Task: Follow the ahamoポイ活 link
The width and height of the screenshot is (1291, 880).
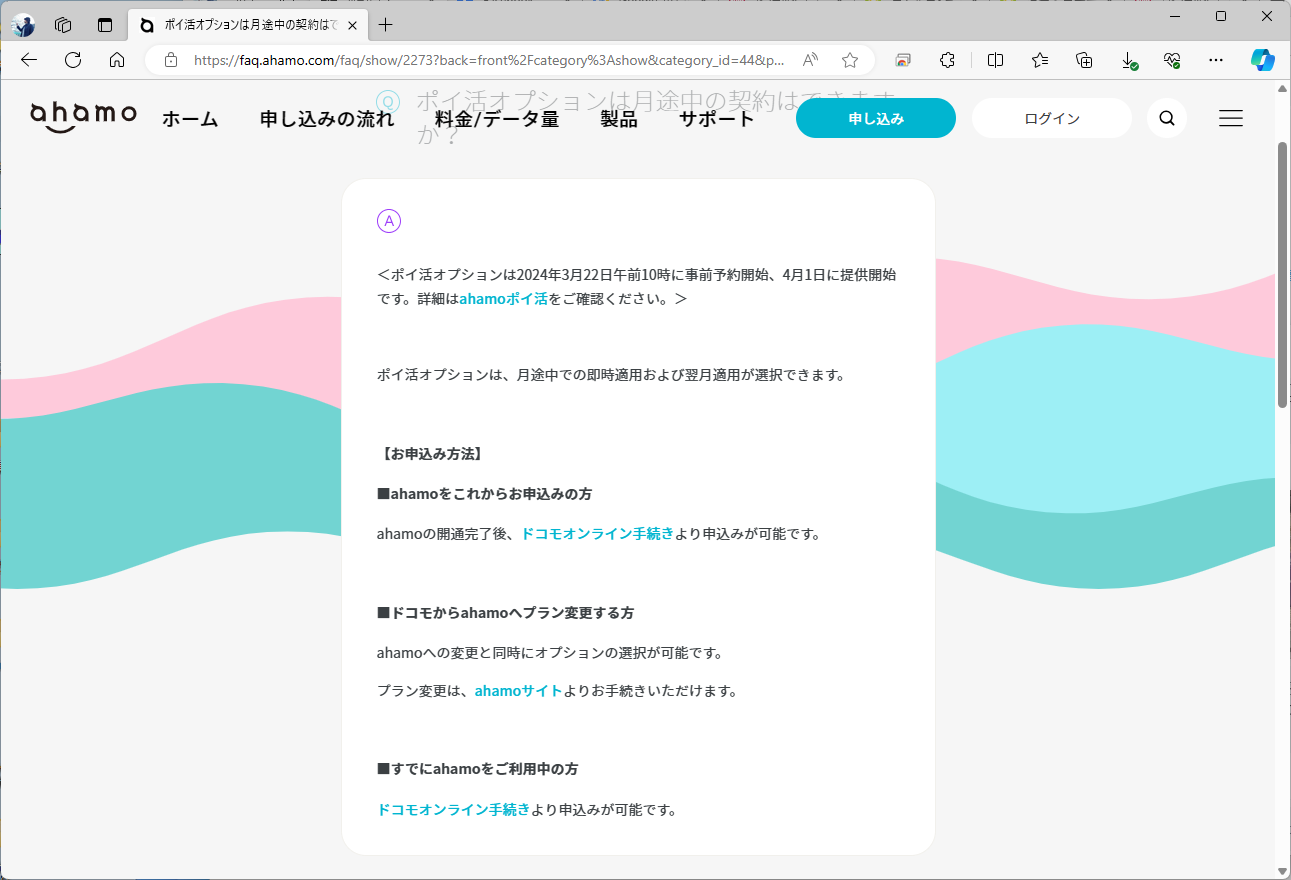Action: [x=503, y=298]
